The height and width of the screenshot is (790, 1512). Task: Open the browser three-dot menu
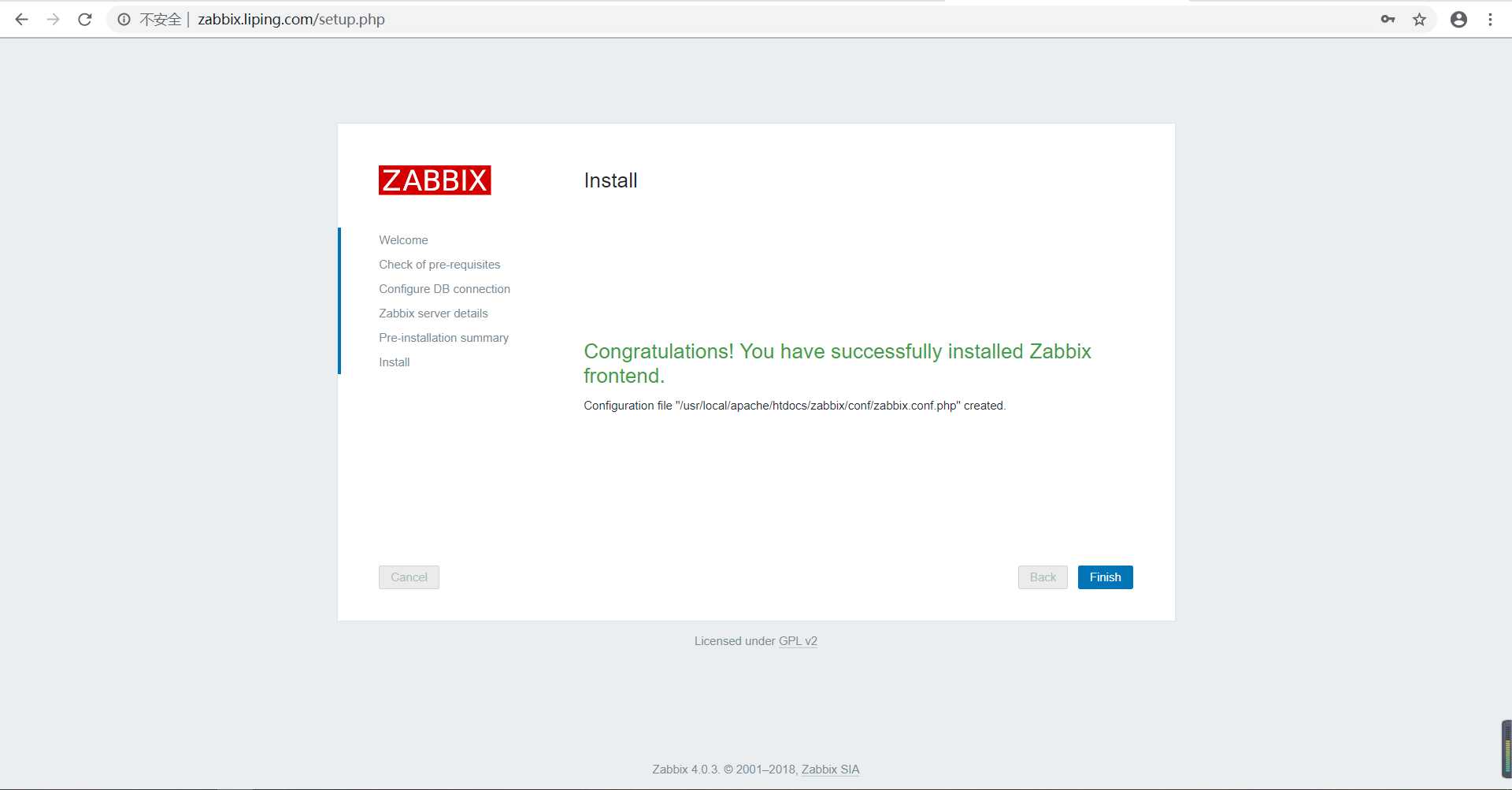point(1490,20)
